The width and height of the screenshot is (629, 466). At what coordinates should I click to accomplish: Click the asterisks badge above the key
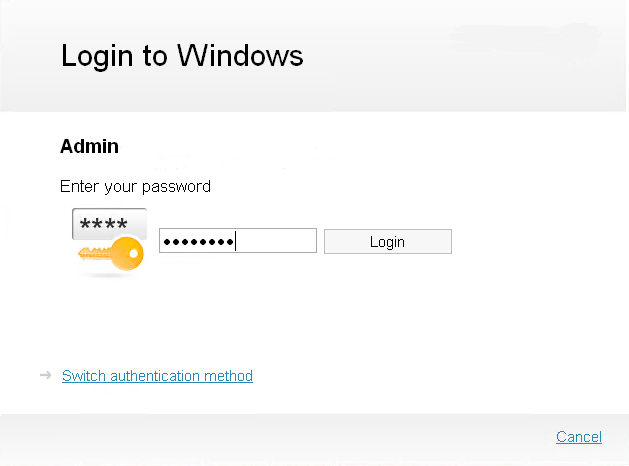[x=109, y=224]
